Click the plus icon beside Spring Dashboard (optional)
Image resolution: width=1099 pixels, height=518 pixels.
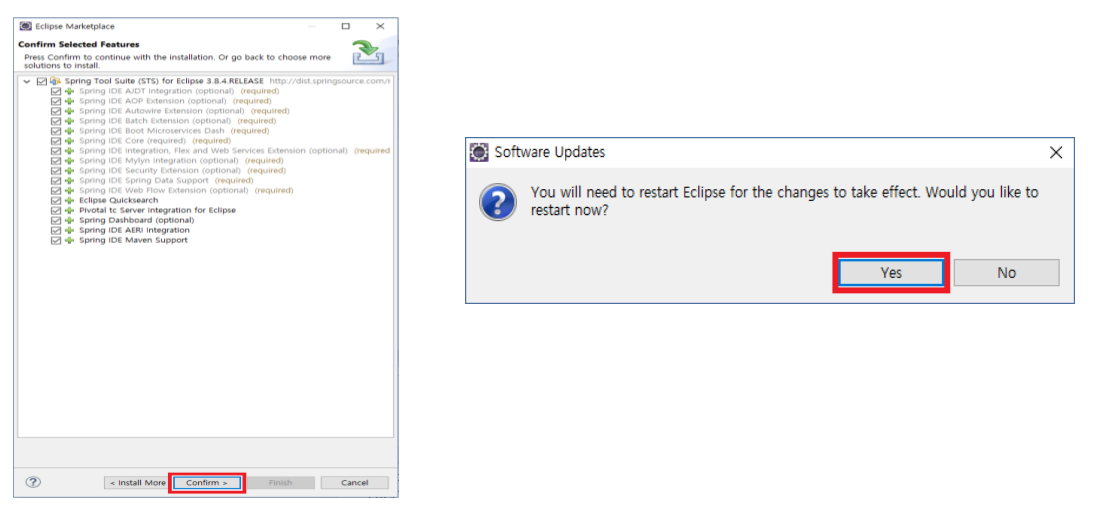[69, 220]
